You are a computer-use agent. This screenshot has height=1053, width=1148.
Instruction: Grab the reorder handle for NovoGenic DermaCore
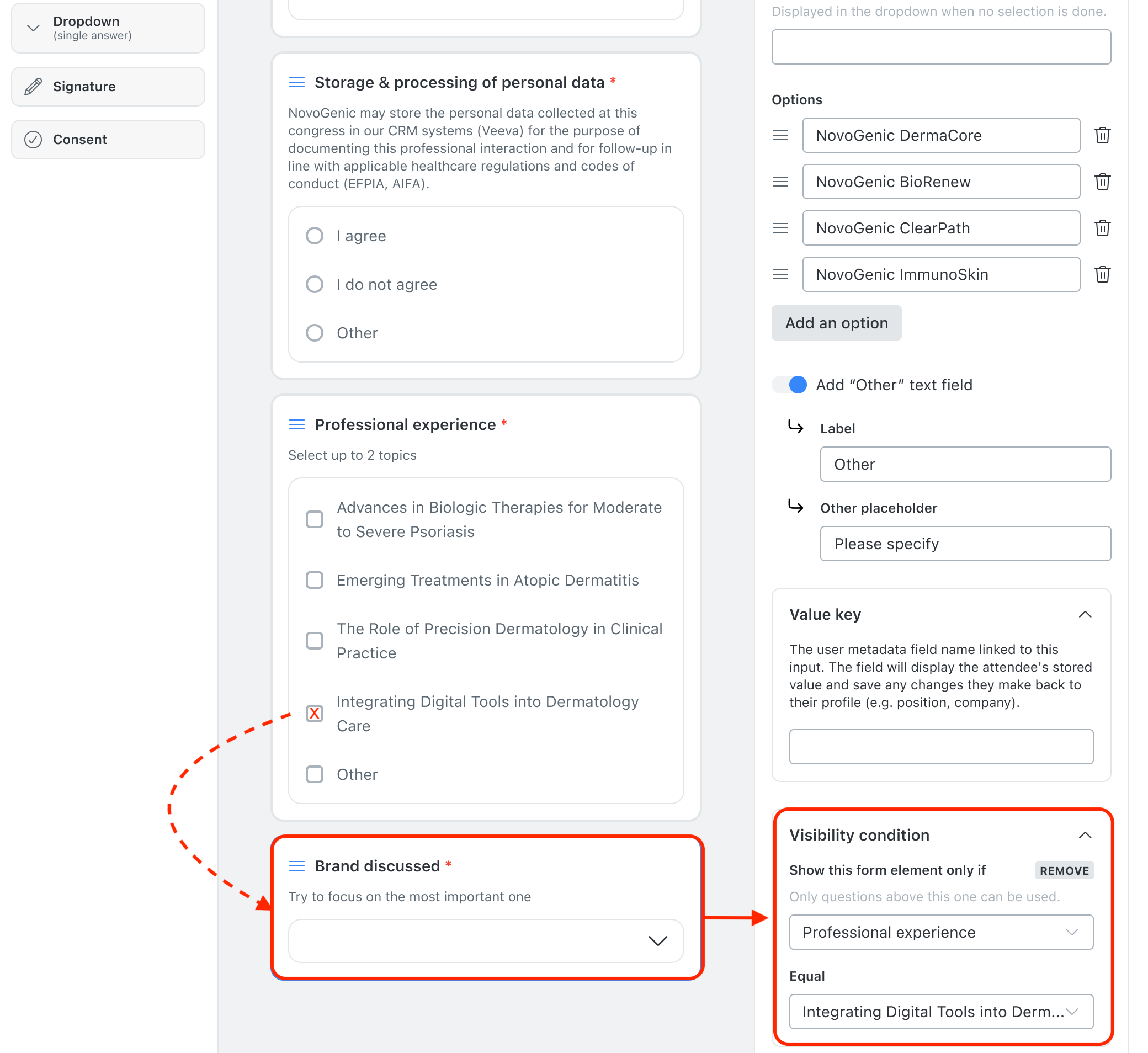780,136
